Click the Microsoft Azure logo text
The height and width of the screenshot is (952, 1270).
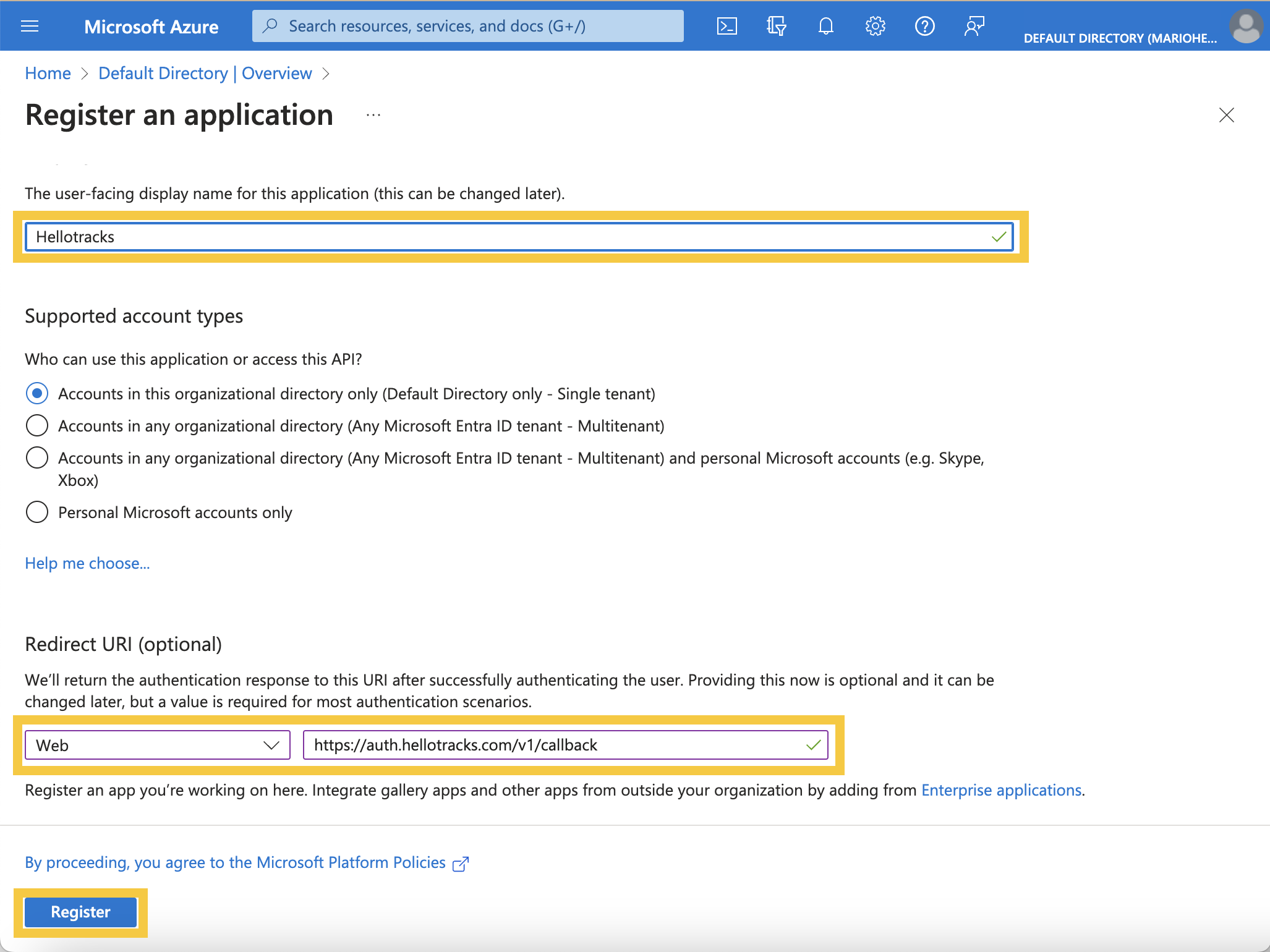point(151,27)
